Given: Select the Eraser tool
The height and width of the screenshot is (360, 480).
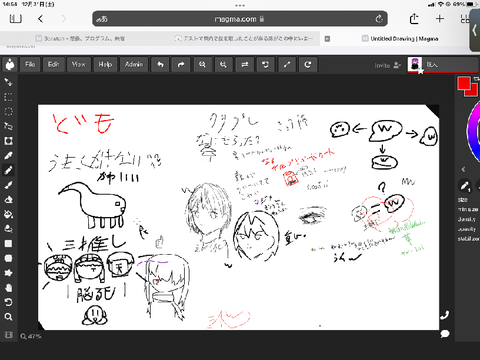Looking at the screenshot, I should [8, 199].
